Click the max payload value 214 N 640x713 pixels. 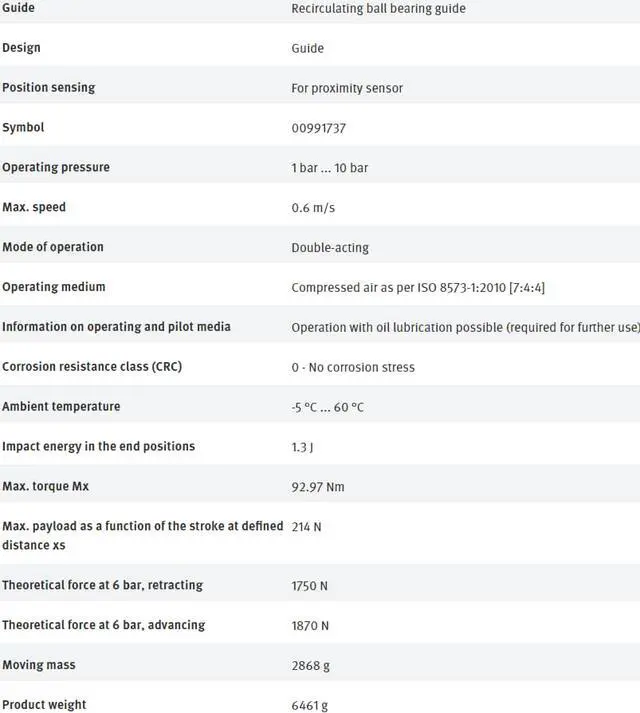coord(306,526)
